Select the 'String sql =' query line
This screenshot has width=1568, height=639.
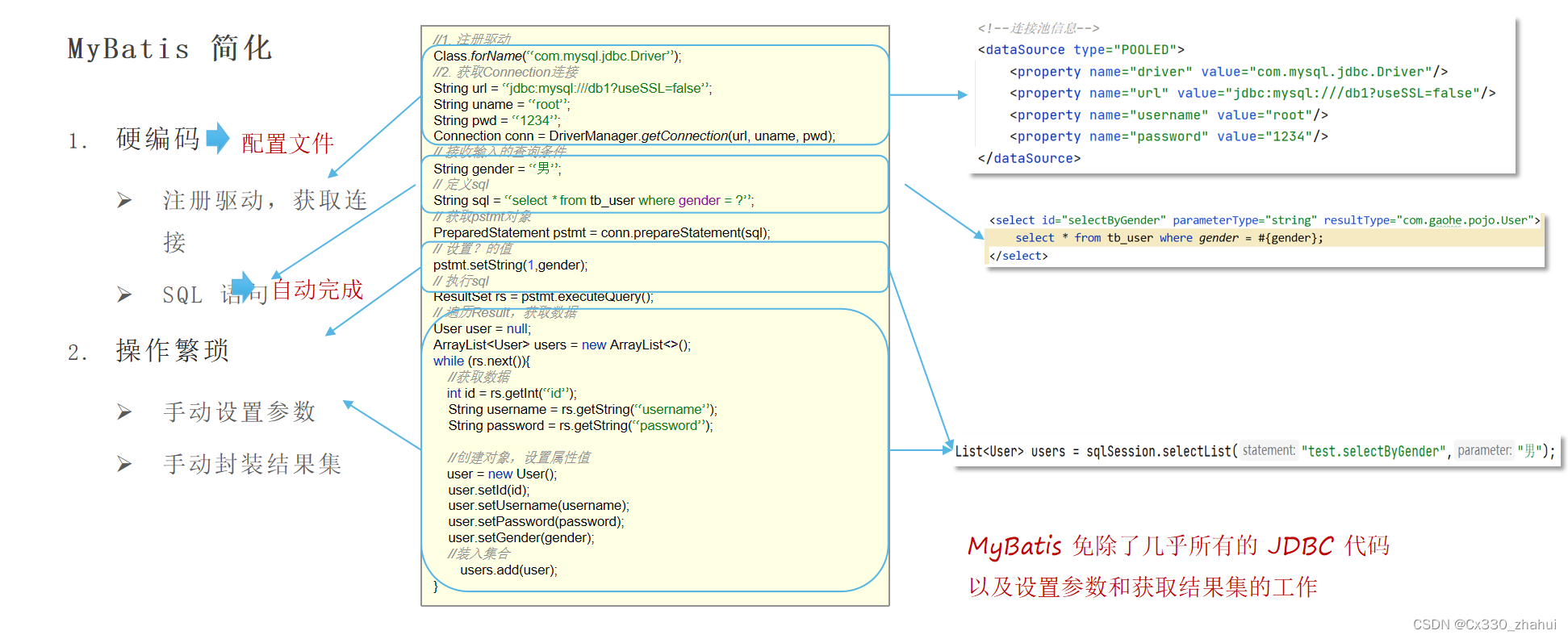[x=594, y=200]
